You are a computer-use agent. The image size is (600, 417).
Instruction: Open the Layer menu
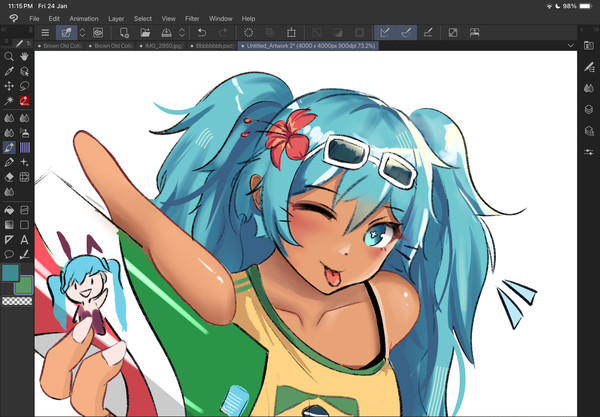coord(116,18)
